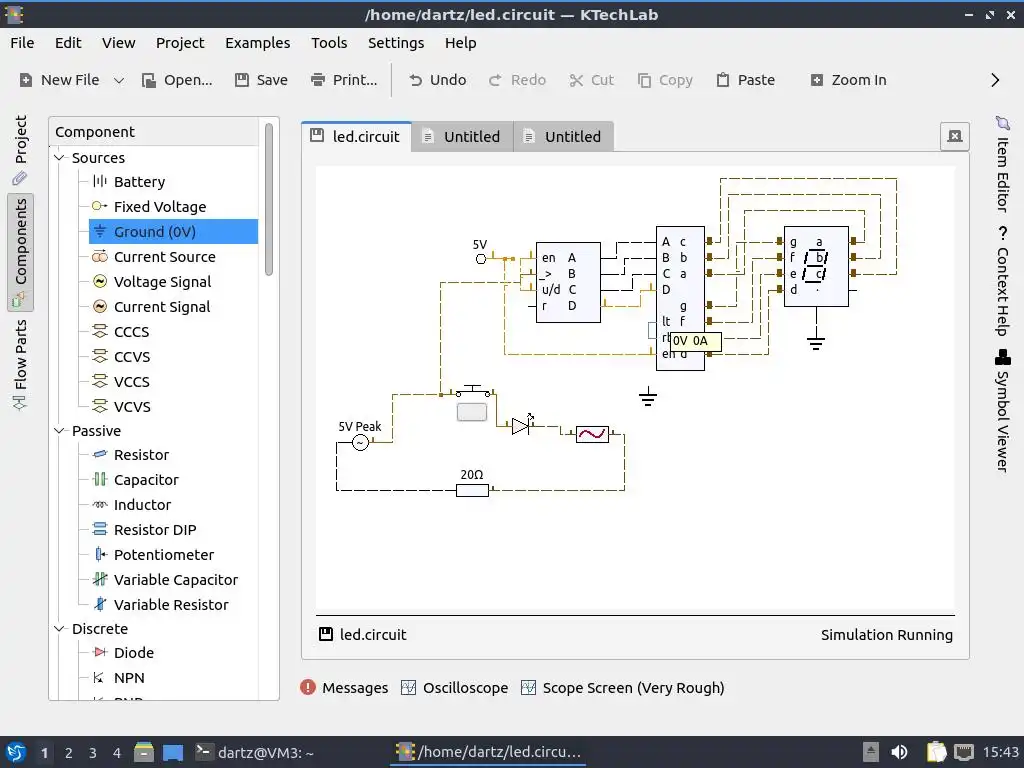Switch to the first Untitled tab
1024x768 pixels.
[x=462, y=136]
